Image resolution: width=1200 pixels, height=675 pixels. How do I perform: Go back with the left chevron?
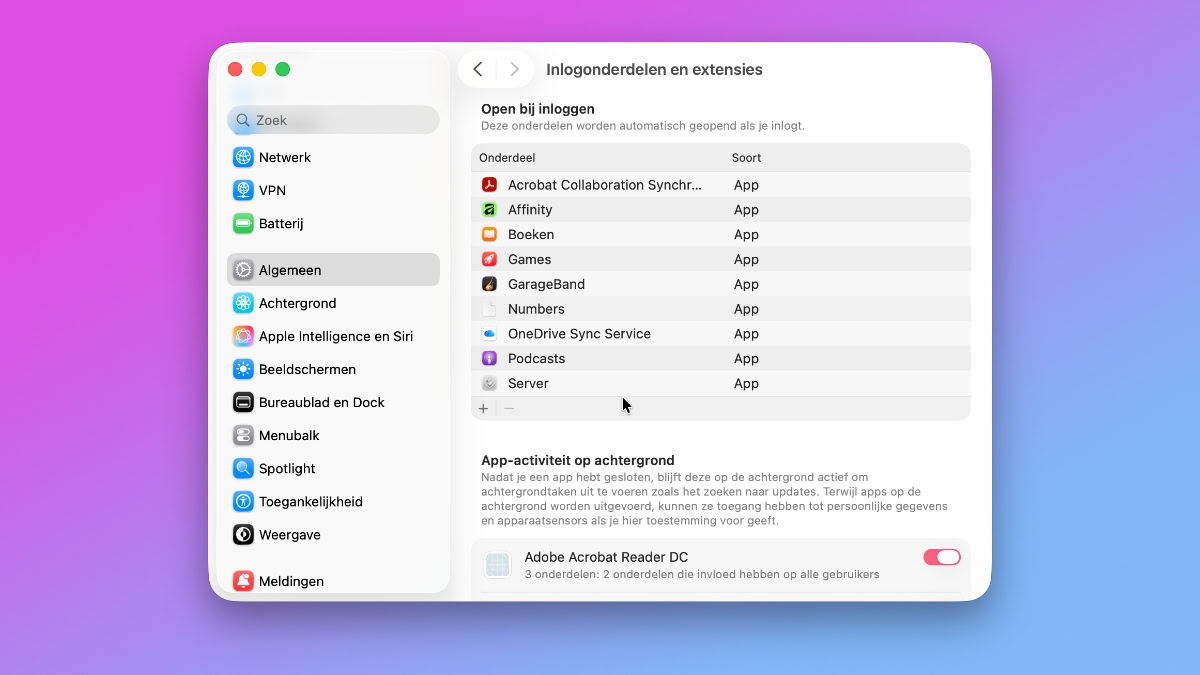[x=478, y=69]
